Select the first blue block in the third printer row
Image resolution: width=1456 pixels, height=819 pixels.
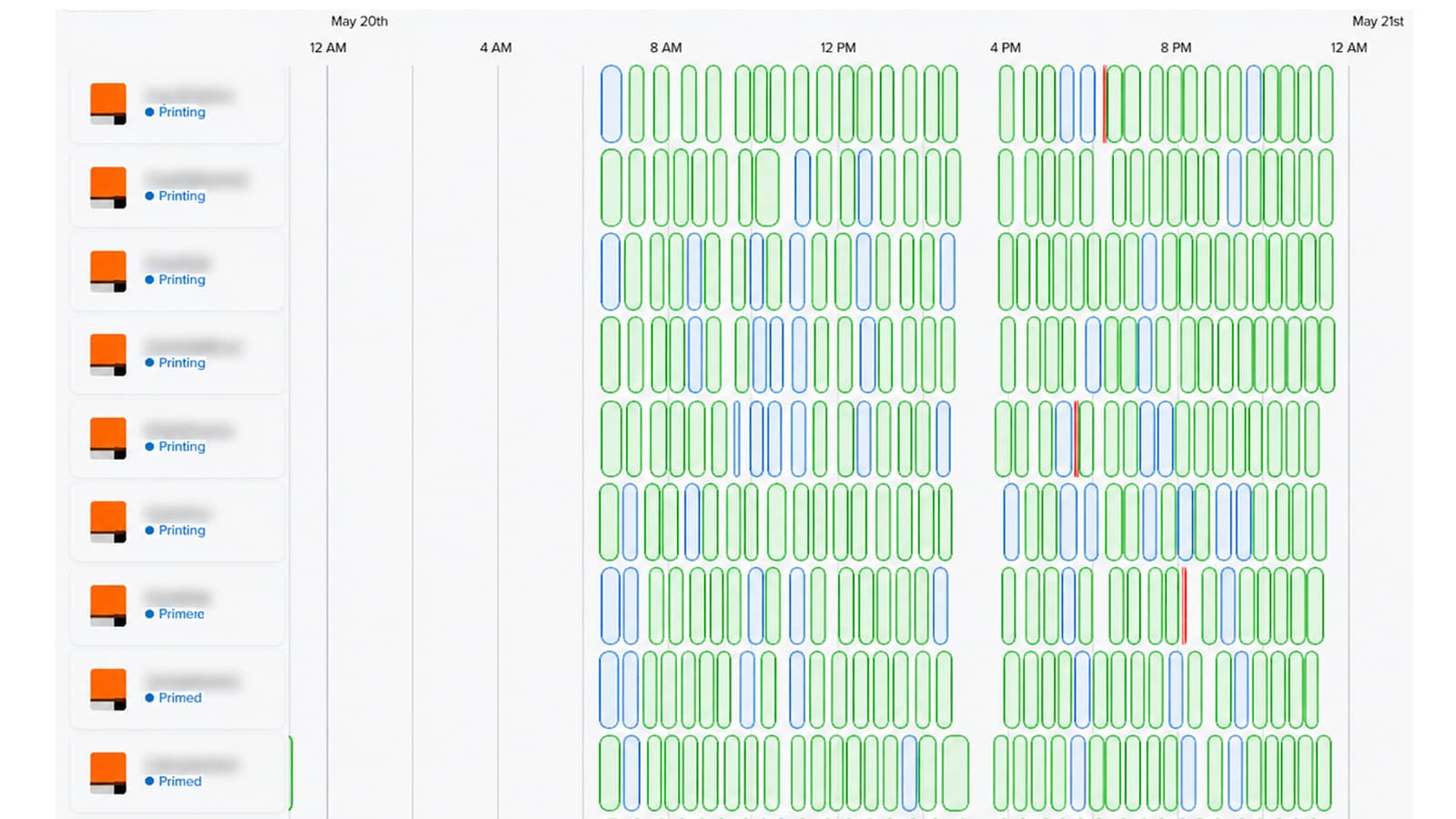tap(611, 271)
